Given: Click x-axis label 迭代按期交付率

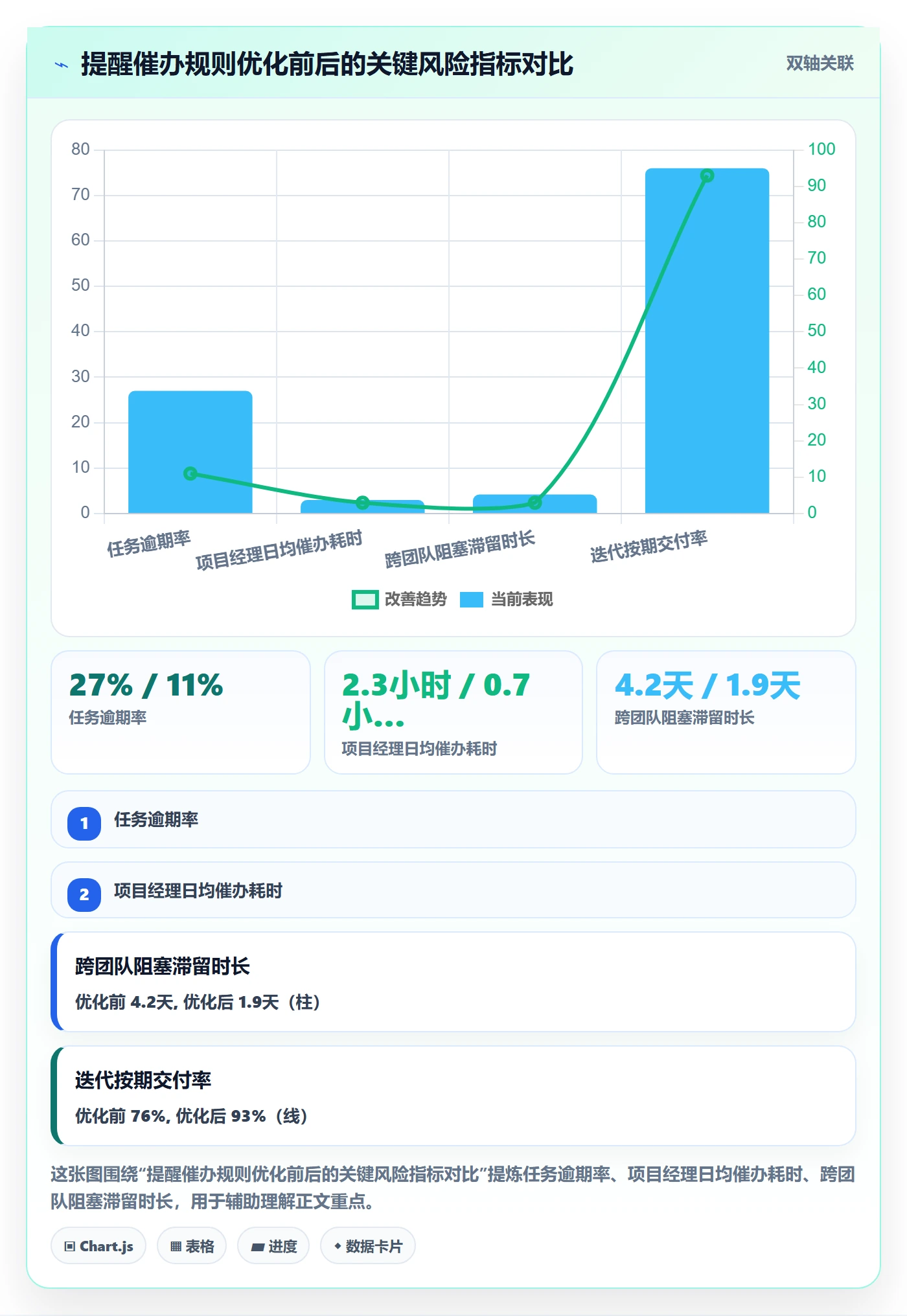Looking at the screenshot, I should click(649, 547).
